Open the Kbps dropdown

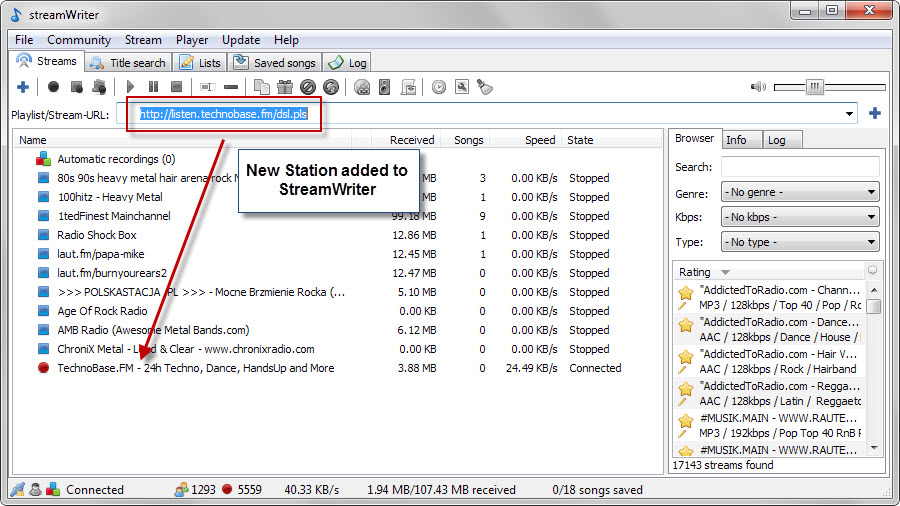coord(800,217)
